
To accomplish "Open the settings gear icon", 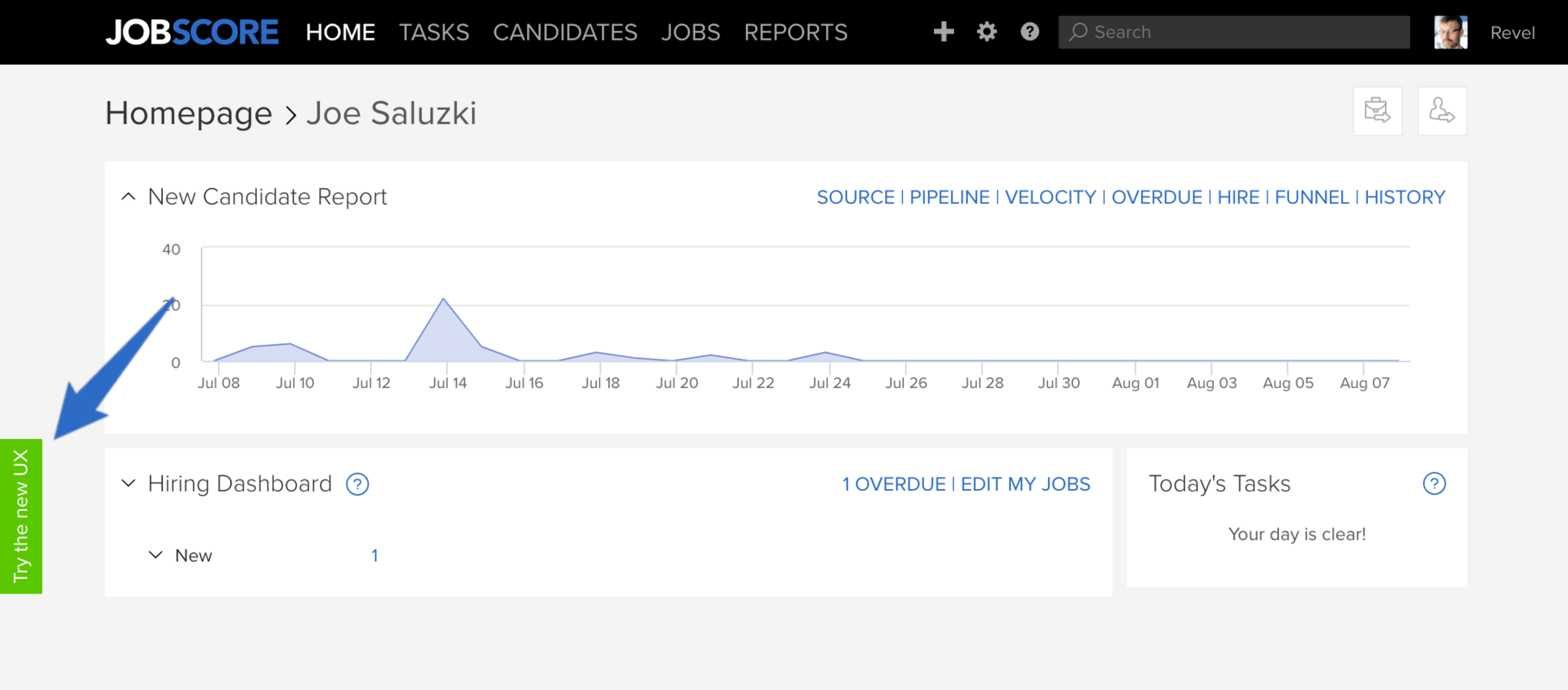I will pos(987,32).
